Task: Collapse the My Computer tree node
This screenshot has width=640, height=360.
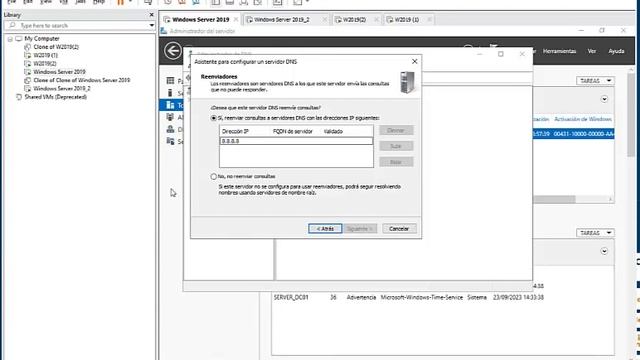Action: coord(10,39)
